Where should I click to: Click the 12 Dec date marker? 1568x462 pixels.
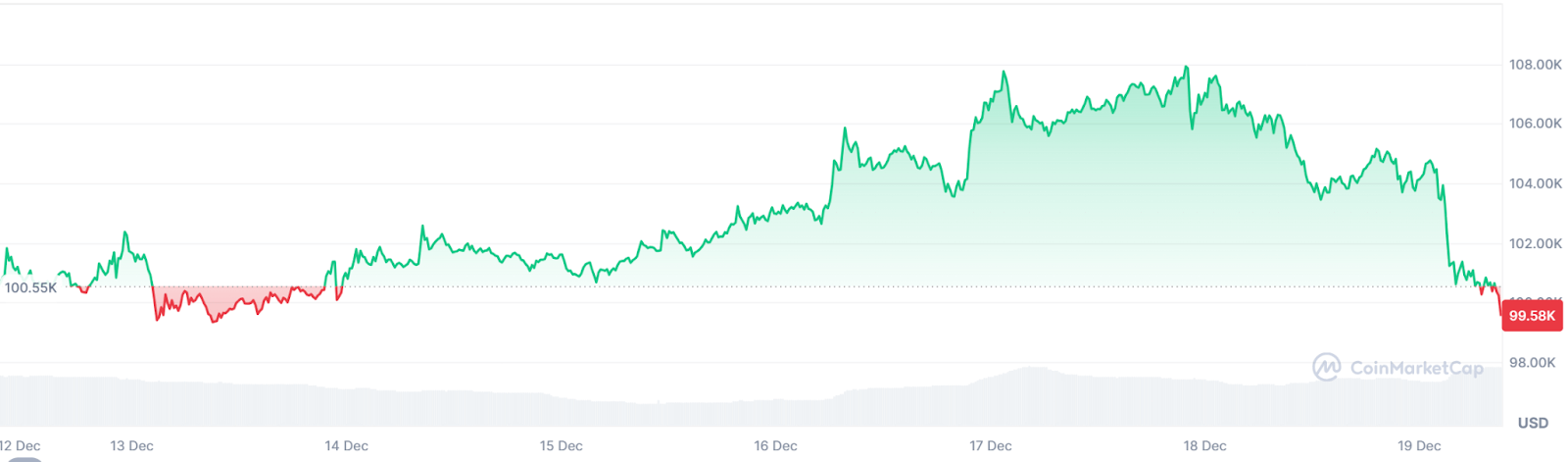point(20,445)
